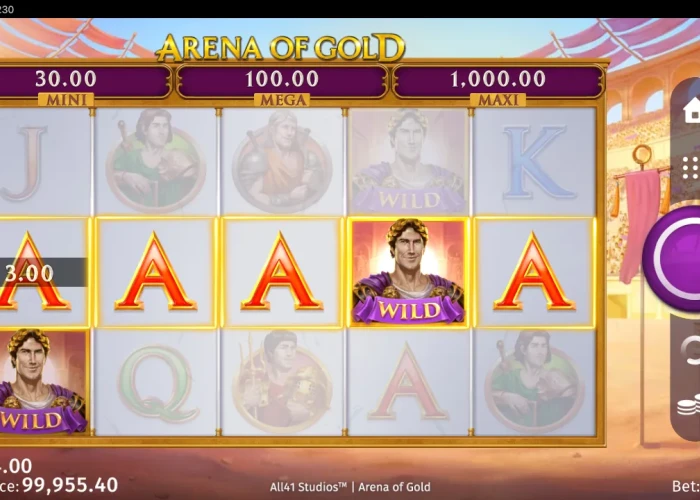Click the bottom-left Wild emperor symbol
Image resolution: width=700 pixels, height=500 pixels.
pos(42,382)
